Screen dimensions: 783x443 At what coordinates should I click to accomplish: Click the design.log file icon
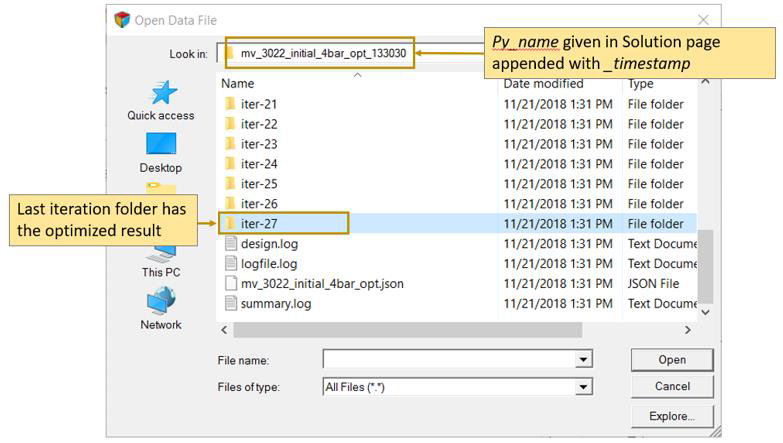pyautogui.click(x=231, y=244)
